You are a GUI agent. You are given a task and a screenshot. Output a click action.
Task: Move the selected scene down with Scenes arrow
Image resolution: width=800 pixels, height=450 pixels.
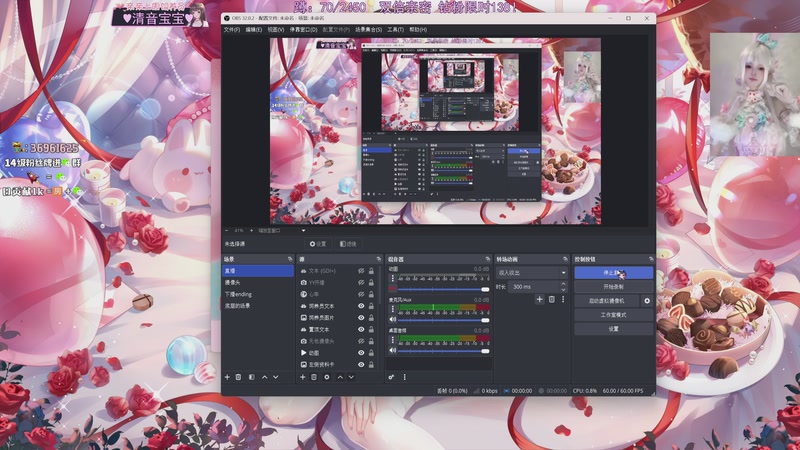click(276, 377)
